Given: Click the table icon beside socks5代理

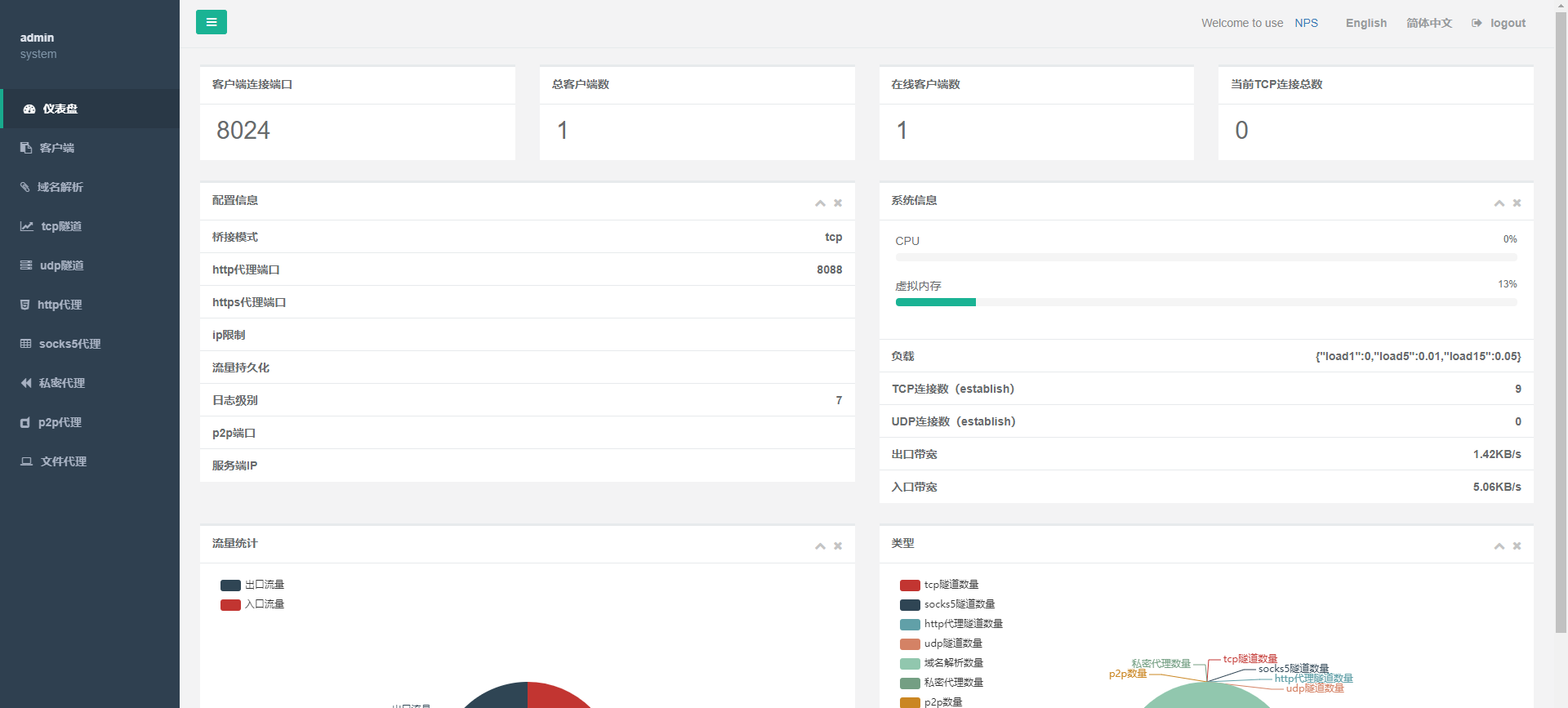Looking at the screenshot, I should pyautogui.click(x=26, y=344).
